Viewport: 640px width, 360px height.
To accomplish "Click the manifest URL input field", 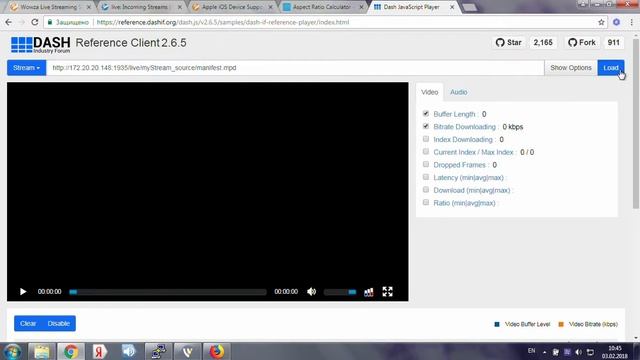I will [x=295, y=68].
